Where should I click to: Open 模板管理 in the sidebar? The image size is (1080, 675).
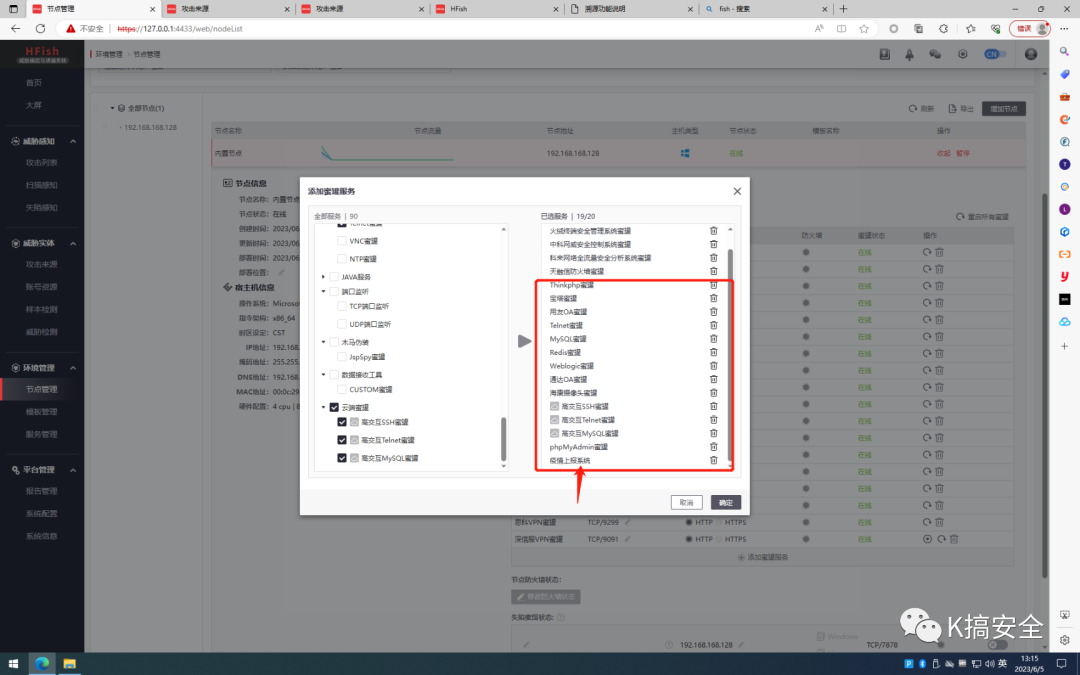click(41, 412)
